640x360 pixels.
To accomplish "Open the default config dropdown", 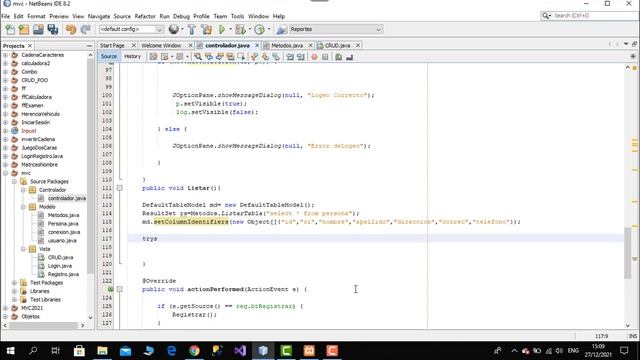I will click(x=131, y=29).
